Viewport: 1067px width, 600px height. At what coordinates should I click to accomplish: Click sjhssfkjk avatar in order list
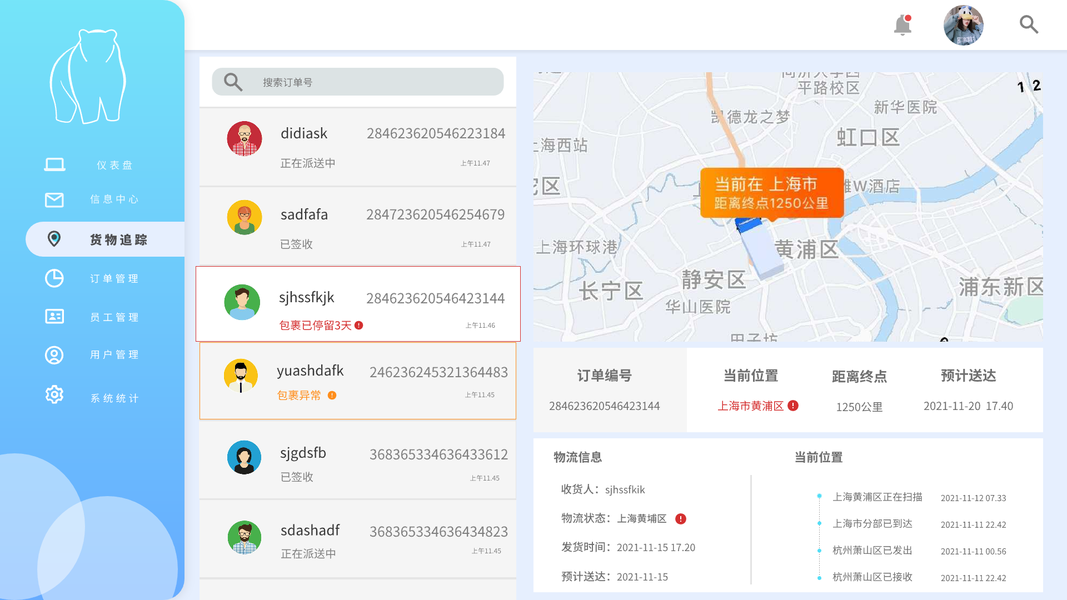(242, 302)
